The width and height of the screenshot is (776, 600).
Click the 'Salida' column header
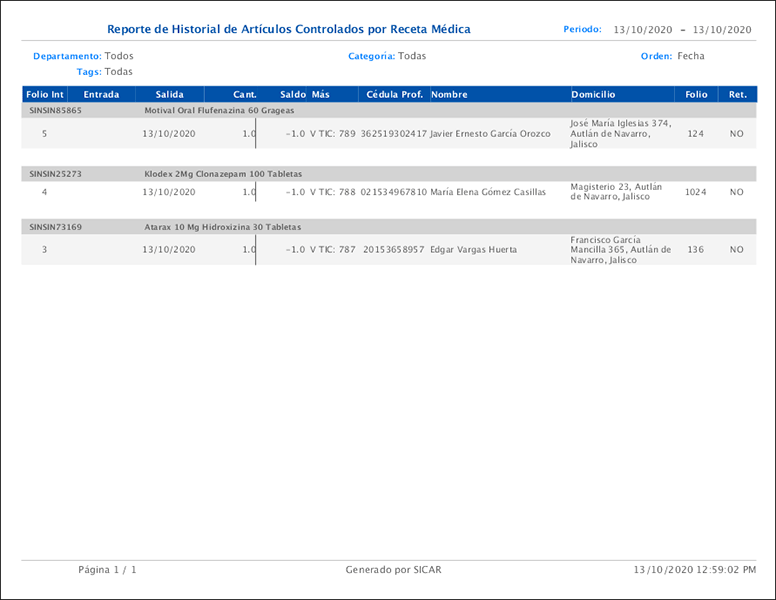[170, 95]
